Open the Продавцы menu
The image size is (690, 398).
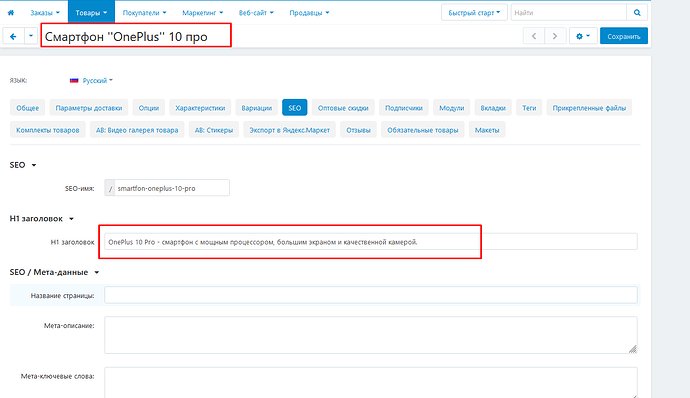(x=309, y=13)
